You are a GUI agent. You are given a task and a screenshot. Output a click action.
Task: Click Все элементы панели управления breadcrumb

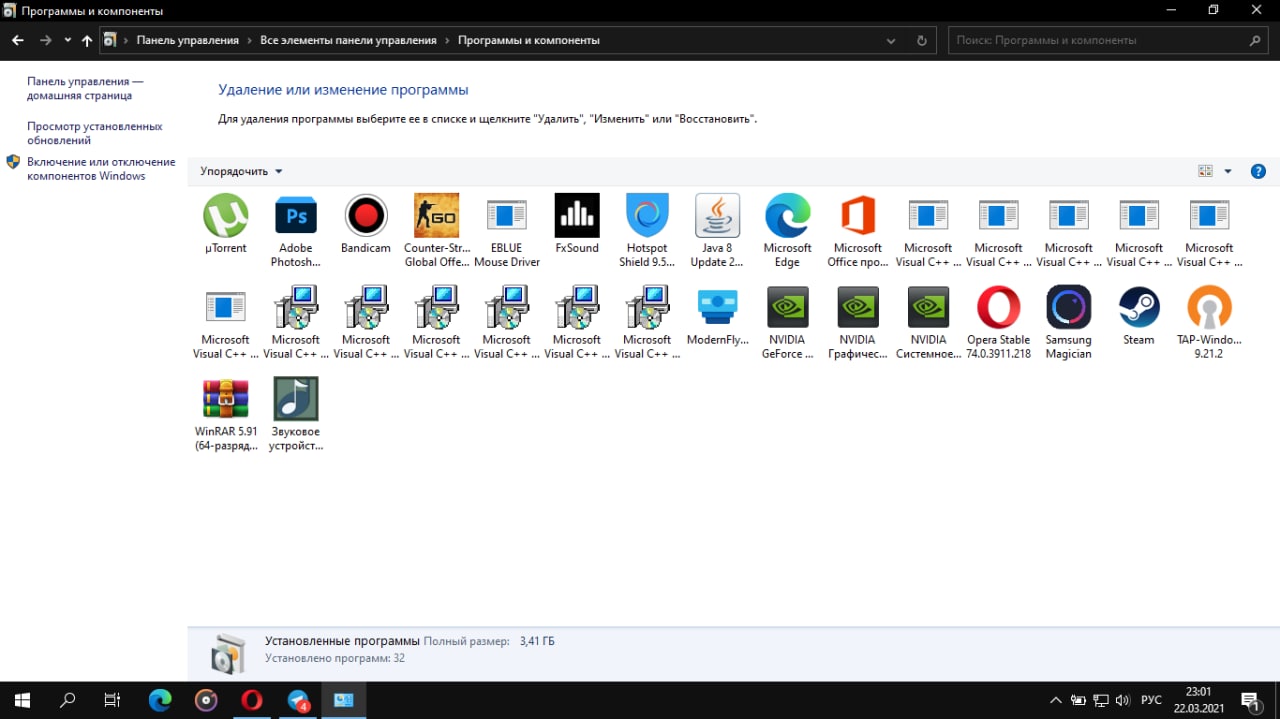348,41
